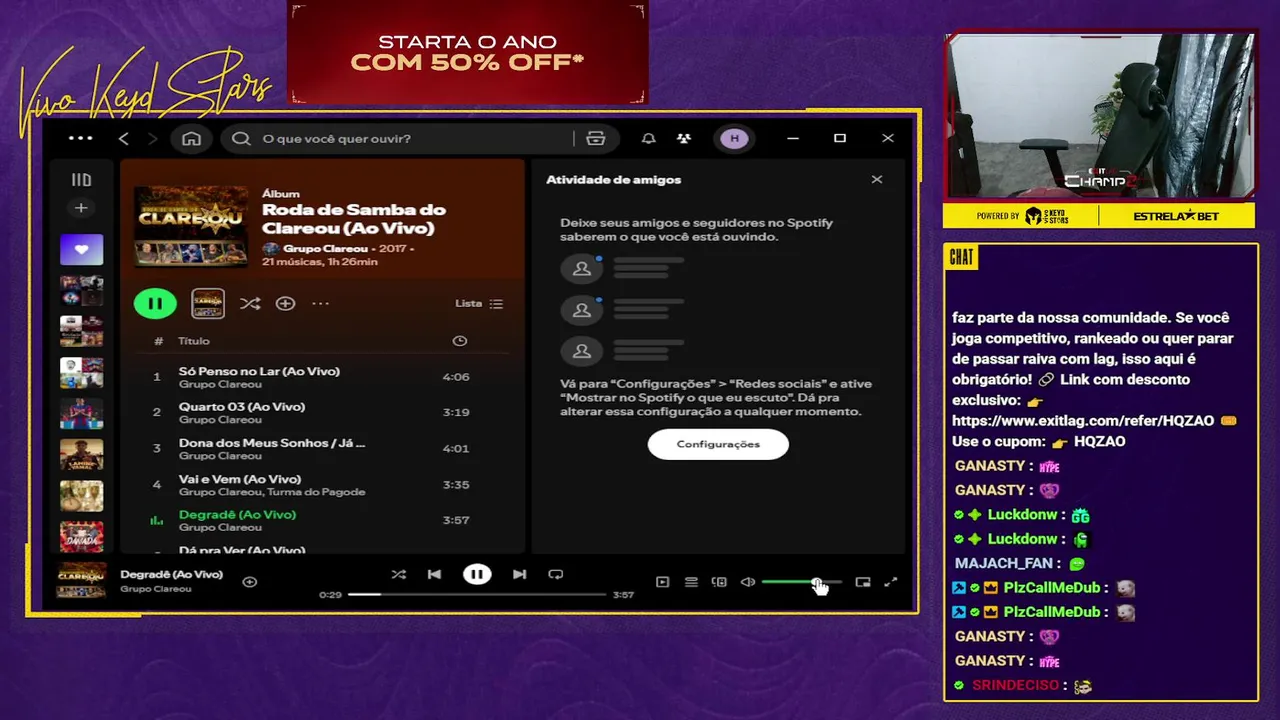Add album to library with plus-circle
Screen dimensions: 1280x720
[285, 303]
